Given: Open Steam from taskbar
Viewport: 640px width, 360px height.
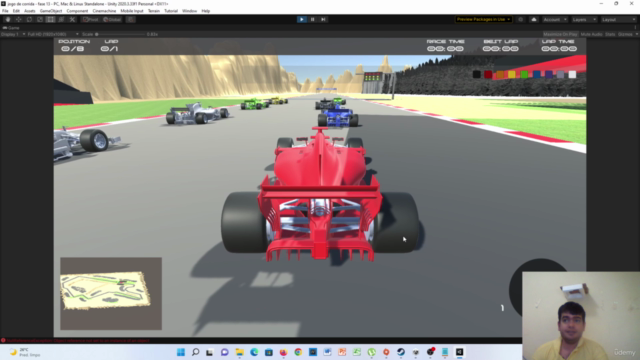Looking at the screenshot, I should tap(401, 352).
